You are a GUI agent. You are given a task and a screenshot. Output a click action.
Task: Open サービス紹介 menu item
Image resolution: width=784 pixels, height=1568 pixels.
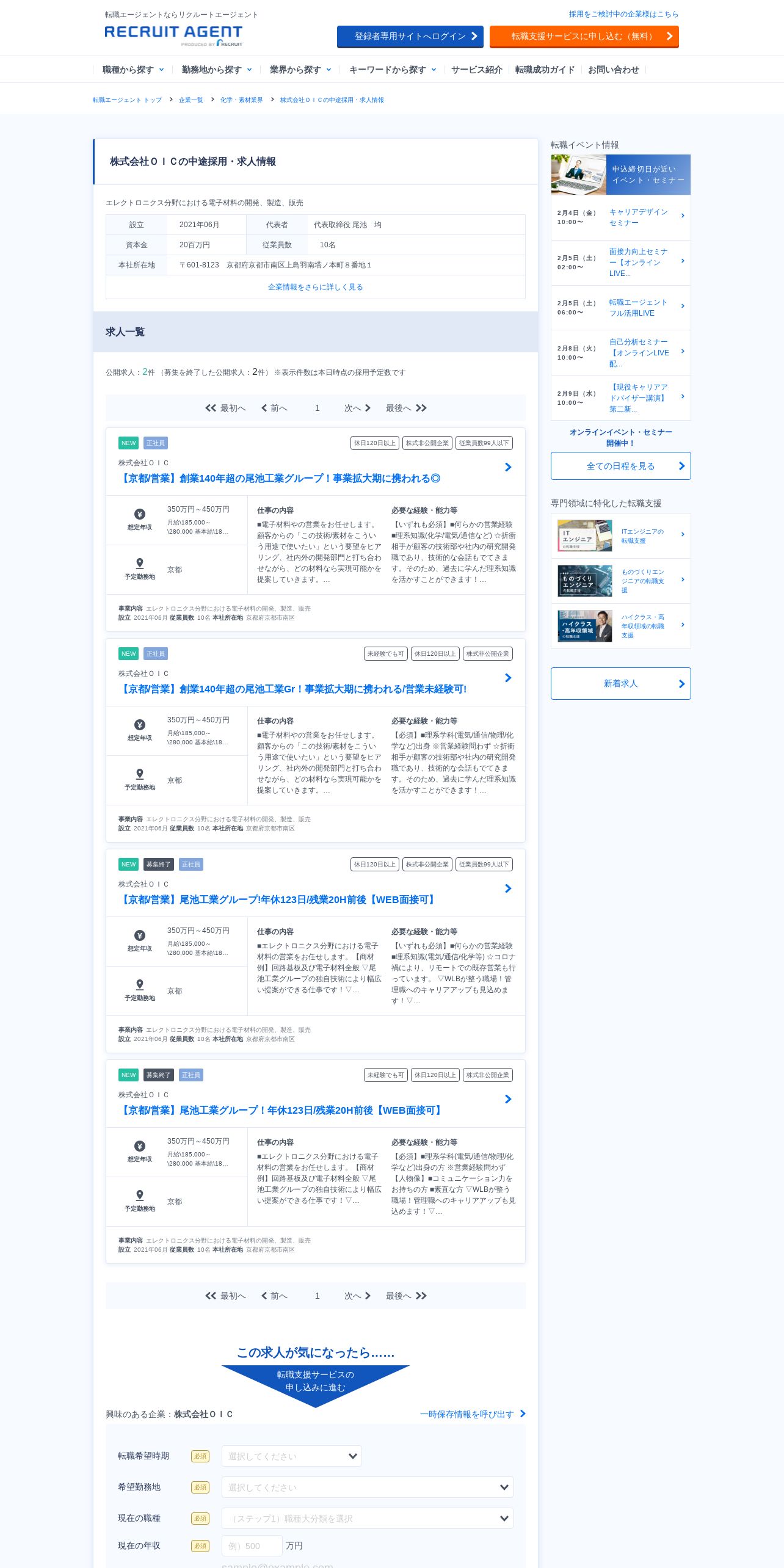point(476,70)
